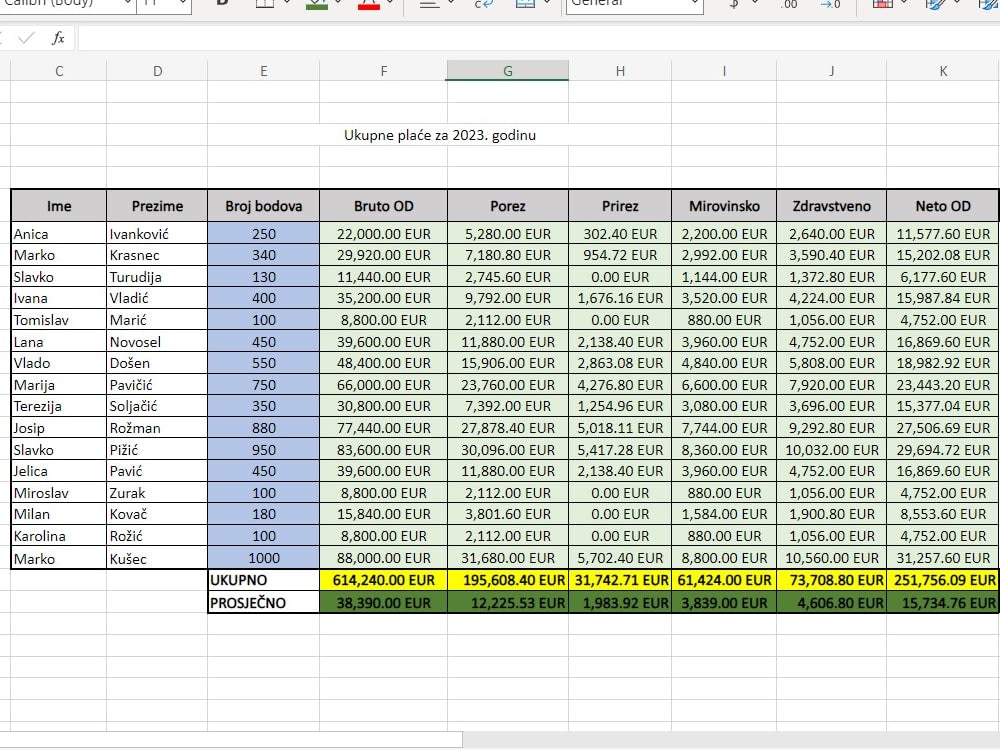Select column G by its header
Screen dimensions: 1000x750
click(x=507, y=71)
